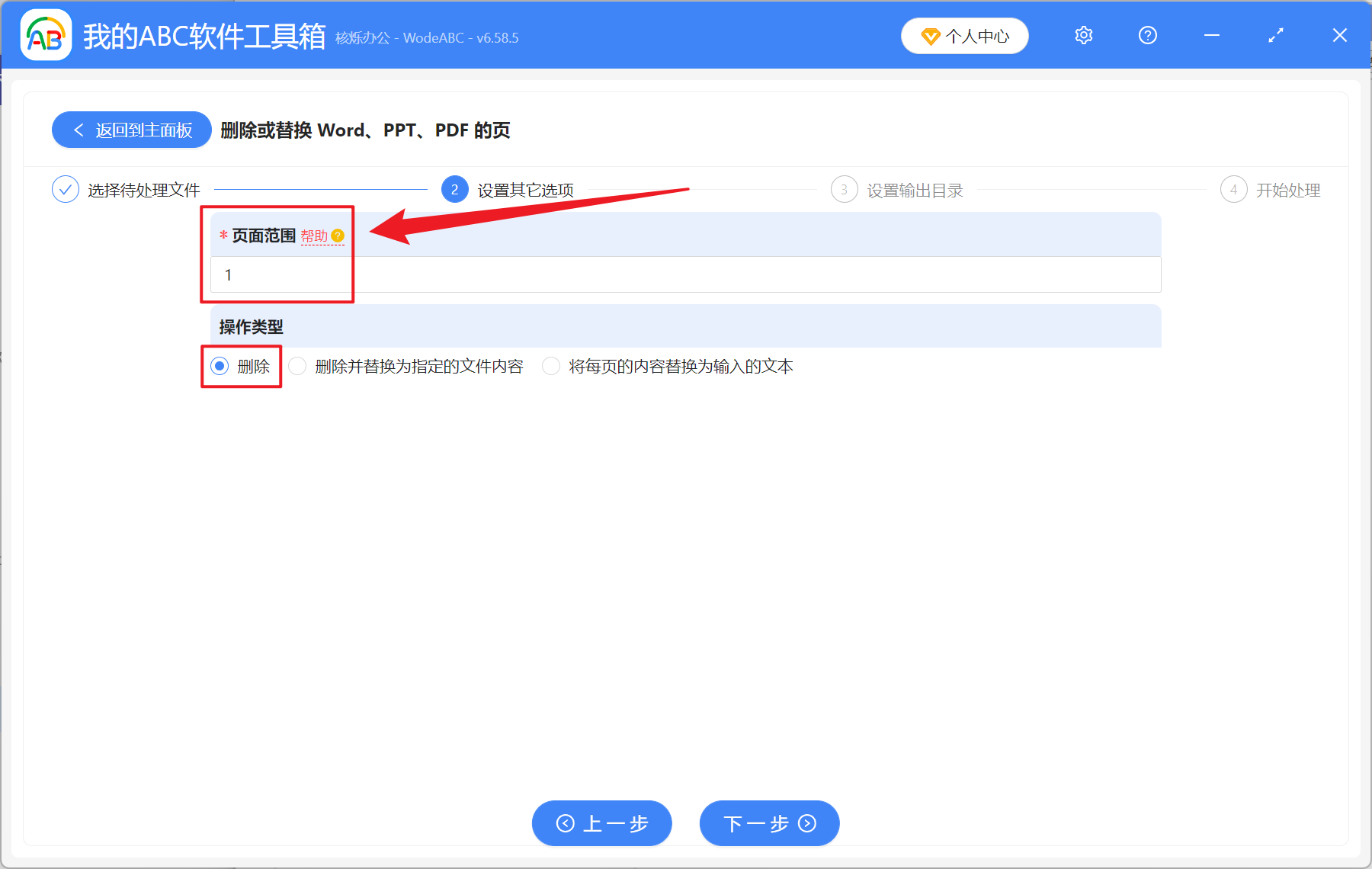Click the fullscreen expand icon

point(1275,35)
